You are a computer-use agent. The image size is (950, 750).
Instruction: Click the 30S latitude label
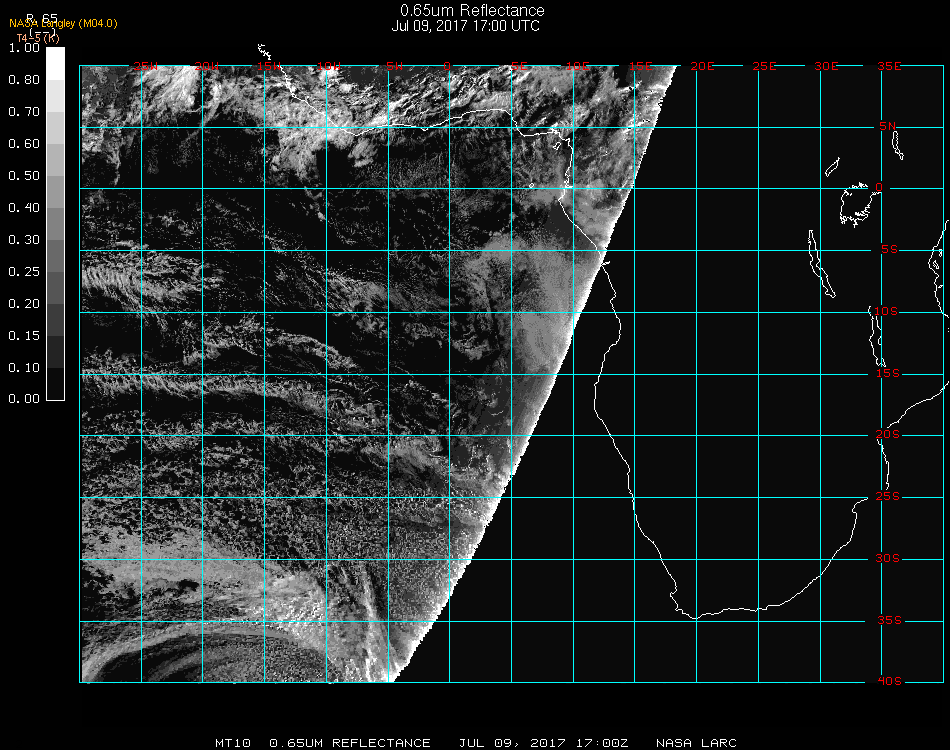point(888,559)
